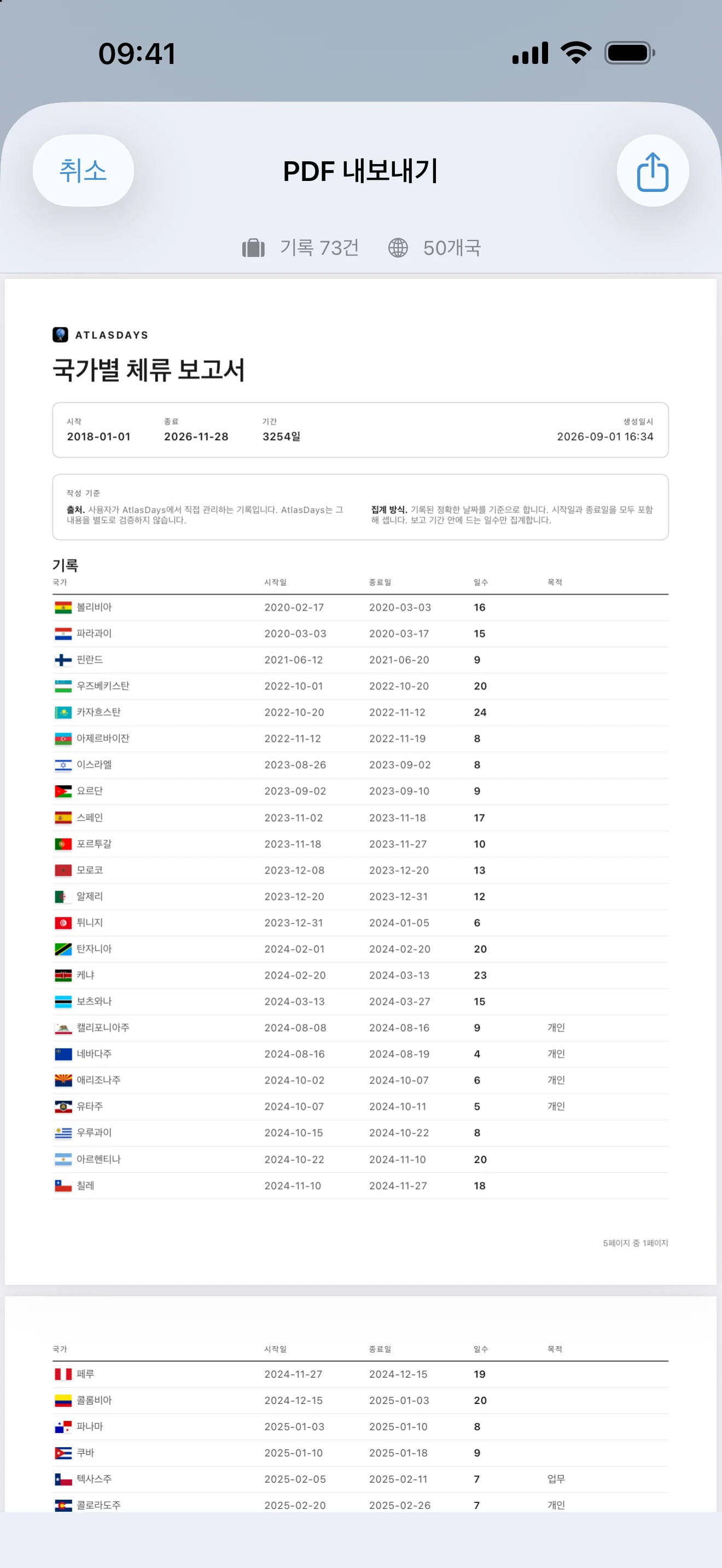
Task: Tap the Nevada state flag icon
Action: (63, 1054)
